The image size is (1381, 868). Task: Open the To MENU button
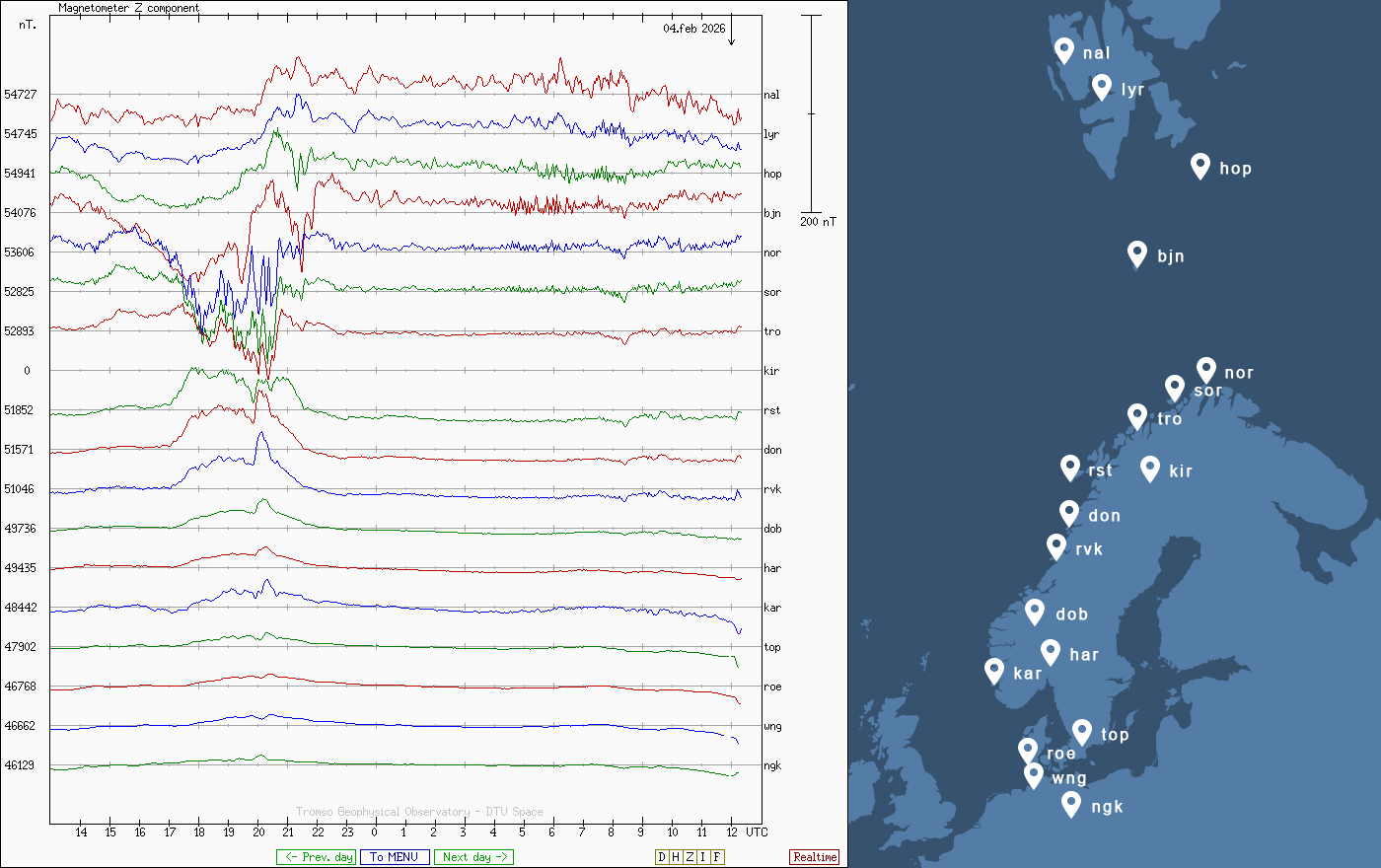(395, 857)
